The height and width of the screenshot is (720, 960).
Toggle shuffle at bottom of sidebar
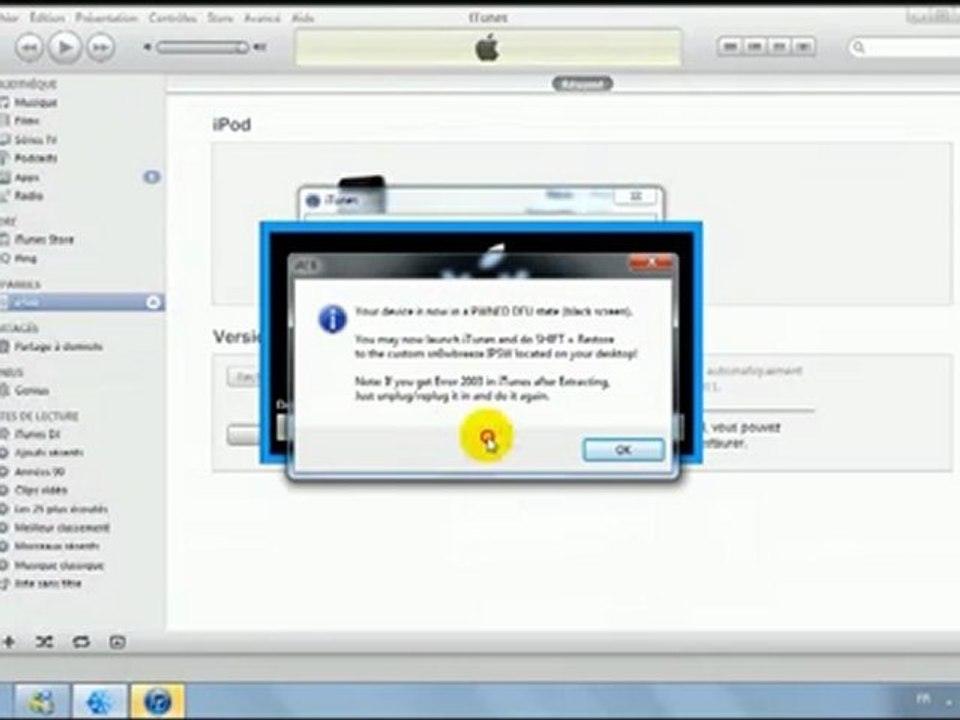44,642
